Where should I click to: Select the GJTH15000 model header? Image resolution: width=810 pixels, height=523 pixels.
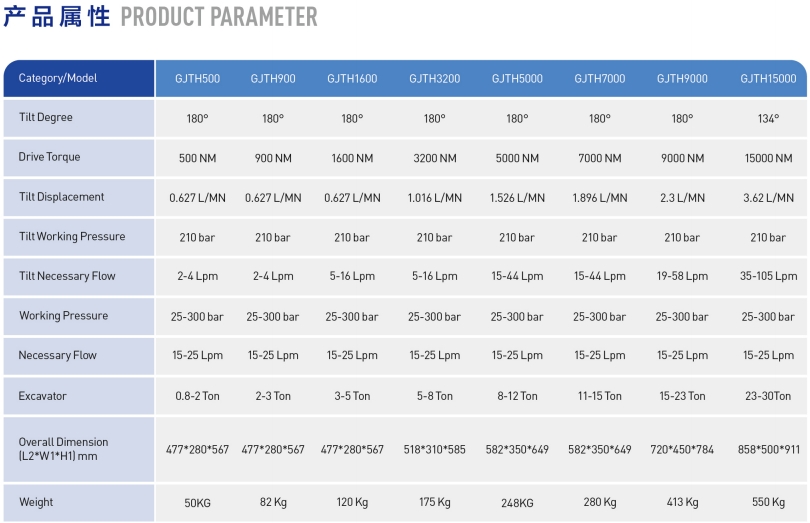768,79
